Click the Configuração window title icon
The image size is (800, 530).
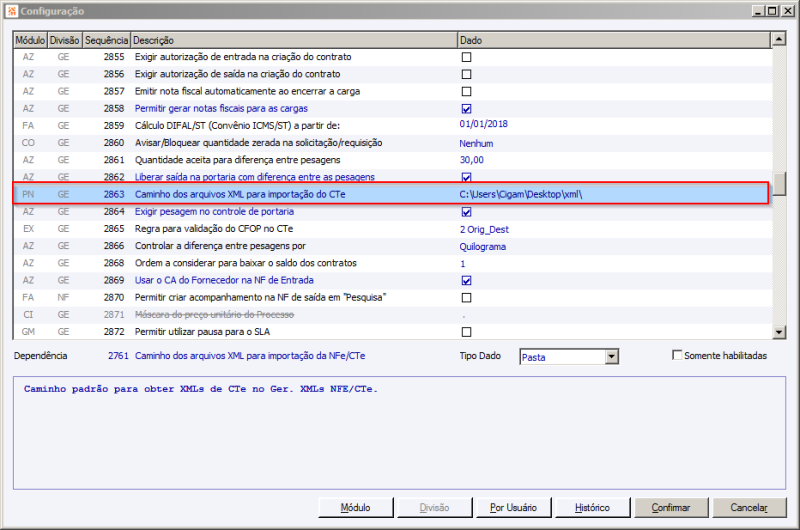coord(12,11)
